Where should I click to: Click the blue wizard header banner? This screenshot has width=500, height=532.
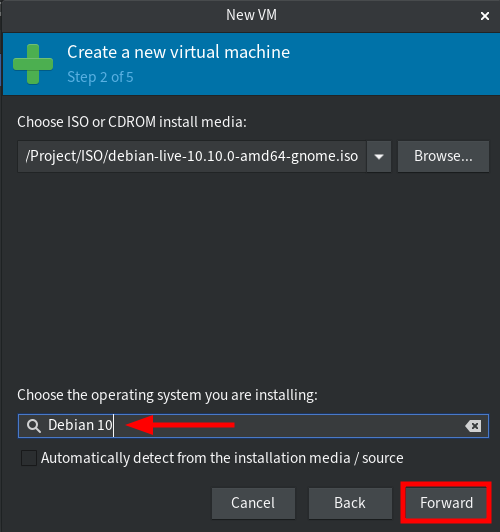[251, 64]
